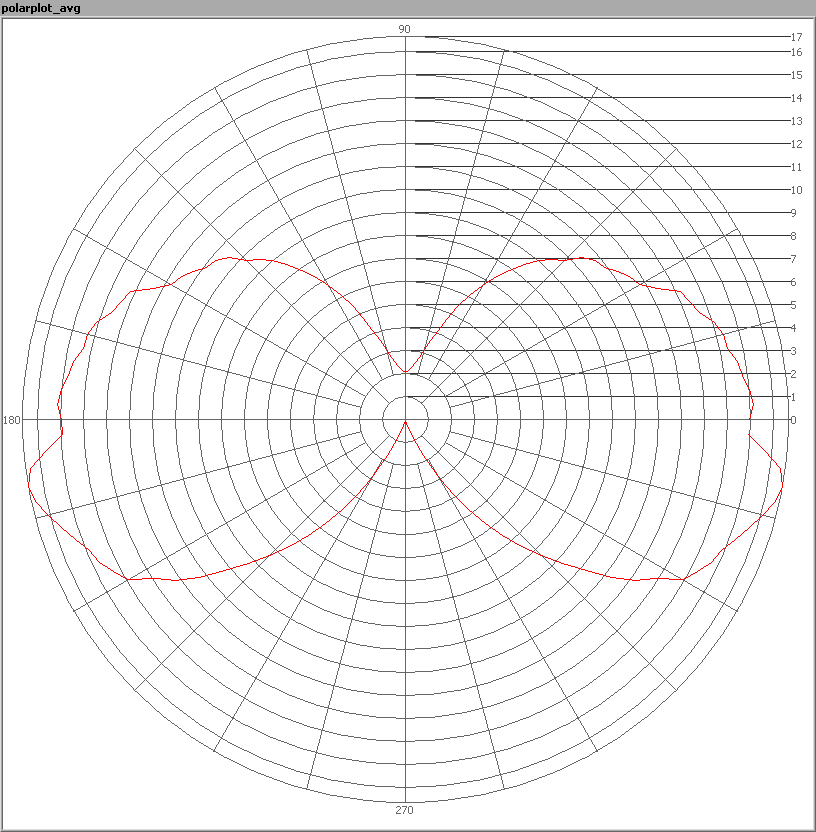This screenshot has width=816, height=832.
Task: Click radial scale label 11
Action: click(796, 167)
